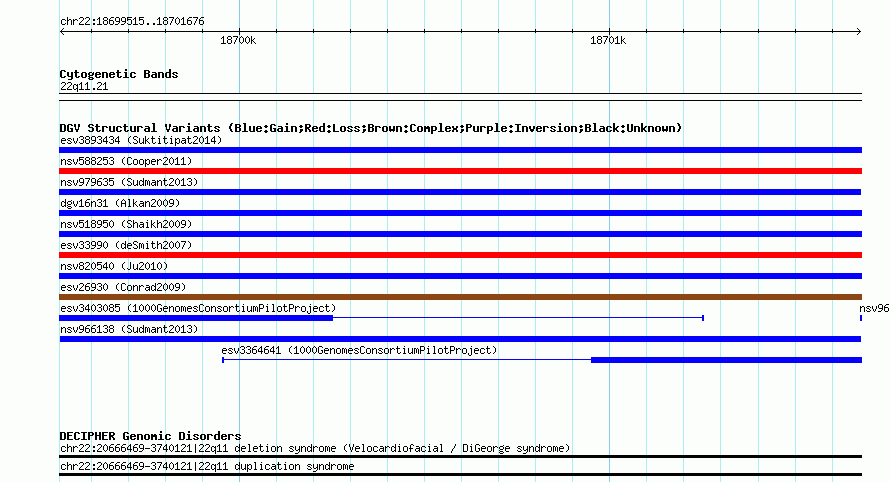Viewport: 890px width, 482px height.
Task: Click the chr22:18699515..18701676 region label
Action: (x=132, y=22)
